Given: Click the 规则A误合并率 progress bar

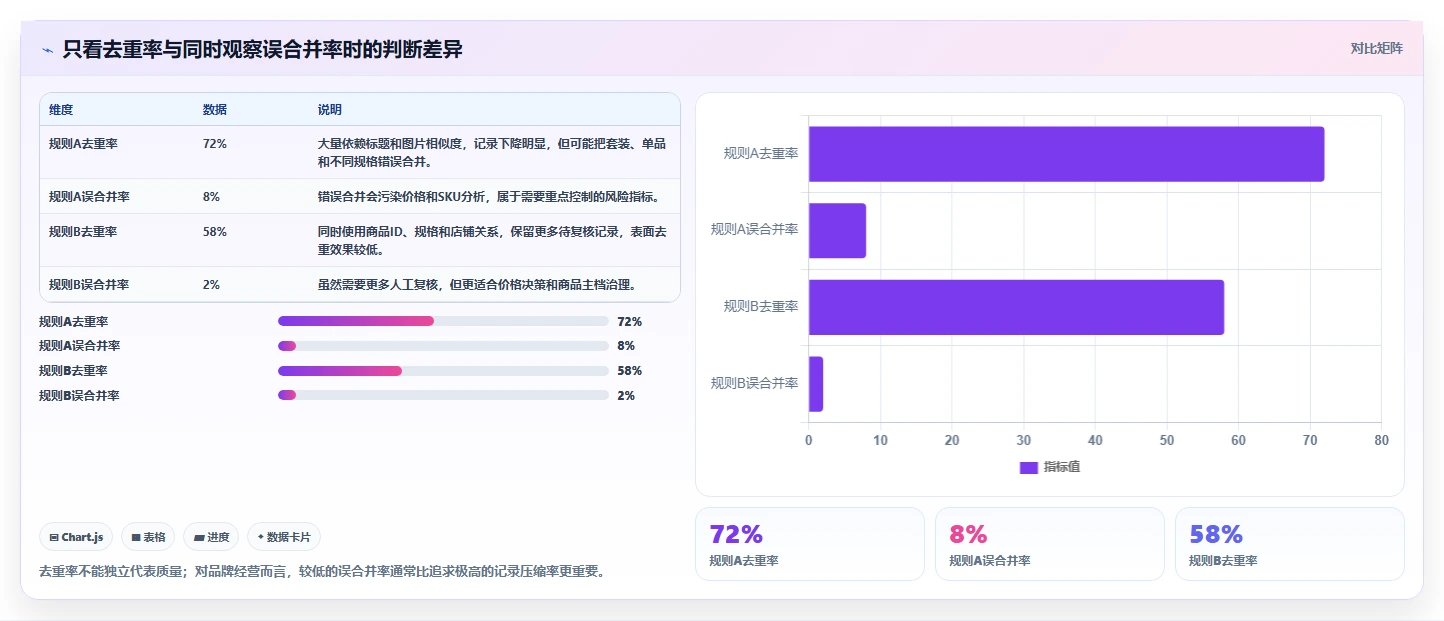Looking at the screenshot, I should pyautogui.click(x=443, y=346).
